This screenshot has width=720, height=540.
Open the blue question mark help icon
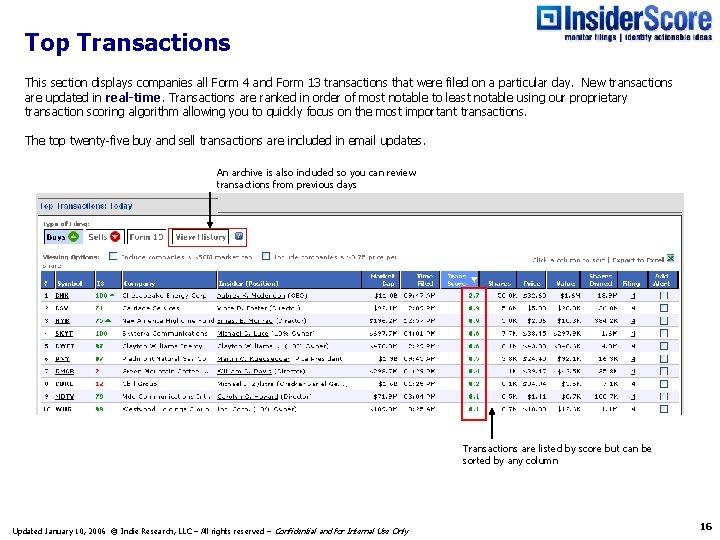click(239, 236)
